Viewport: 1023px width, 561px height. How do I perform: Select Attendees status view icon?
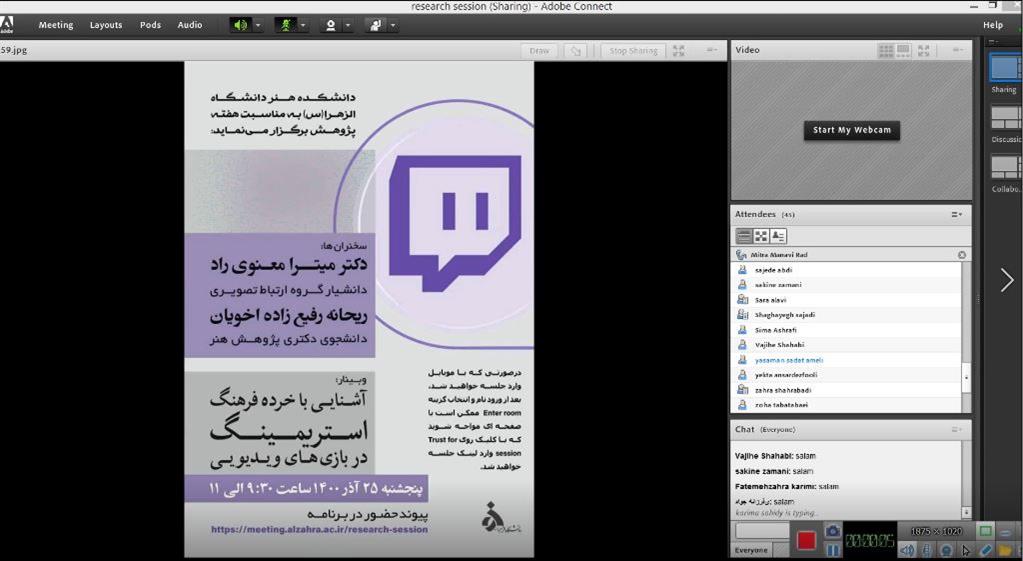(778, 236)
